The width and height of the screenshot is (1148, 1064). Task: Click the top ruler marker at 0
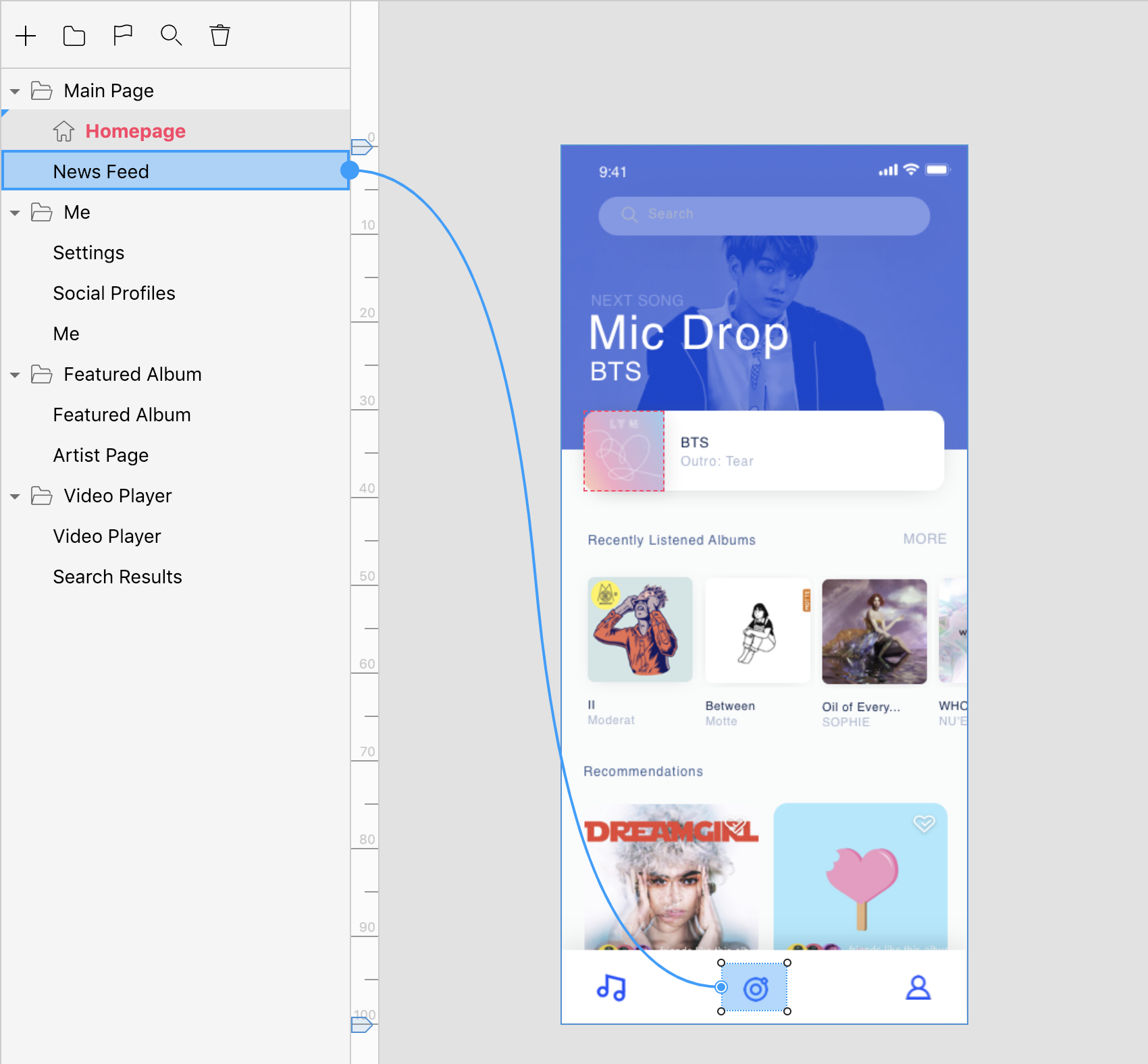(x=362, y=147)
